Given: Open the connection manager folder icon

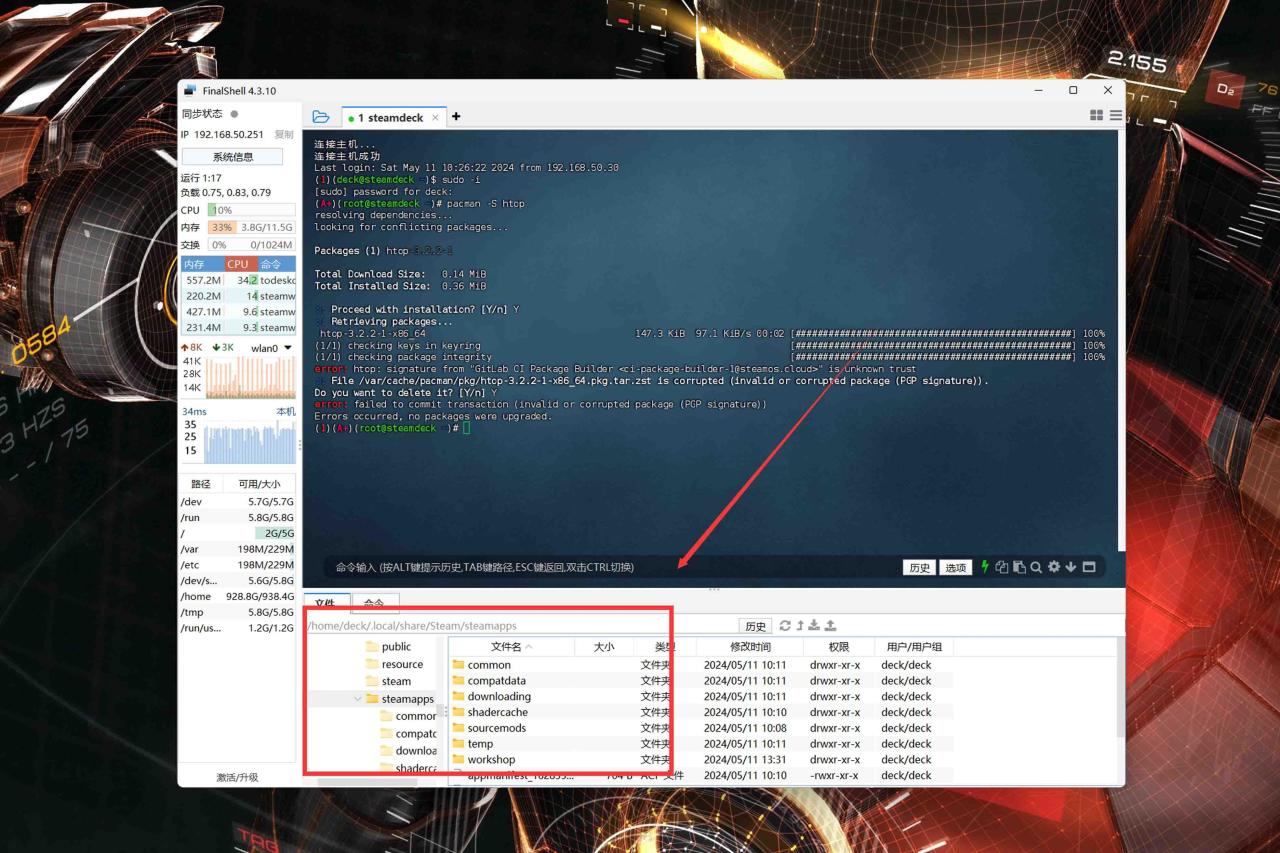Looking at the screenshot, I should (x=320, y=116).
